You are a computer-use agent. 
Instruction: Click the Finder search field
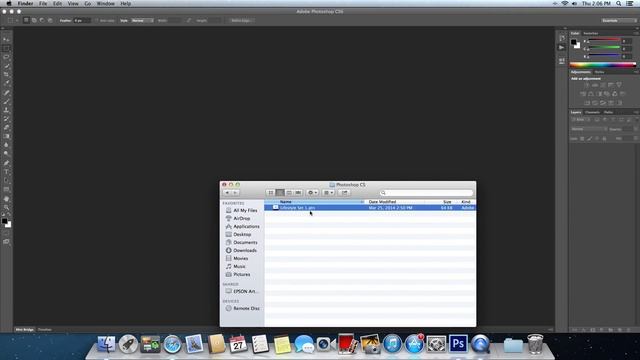(426, 193)
